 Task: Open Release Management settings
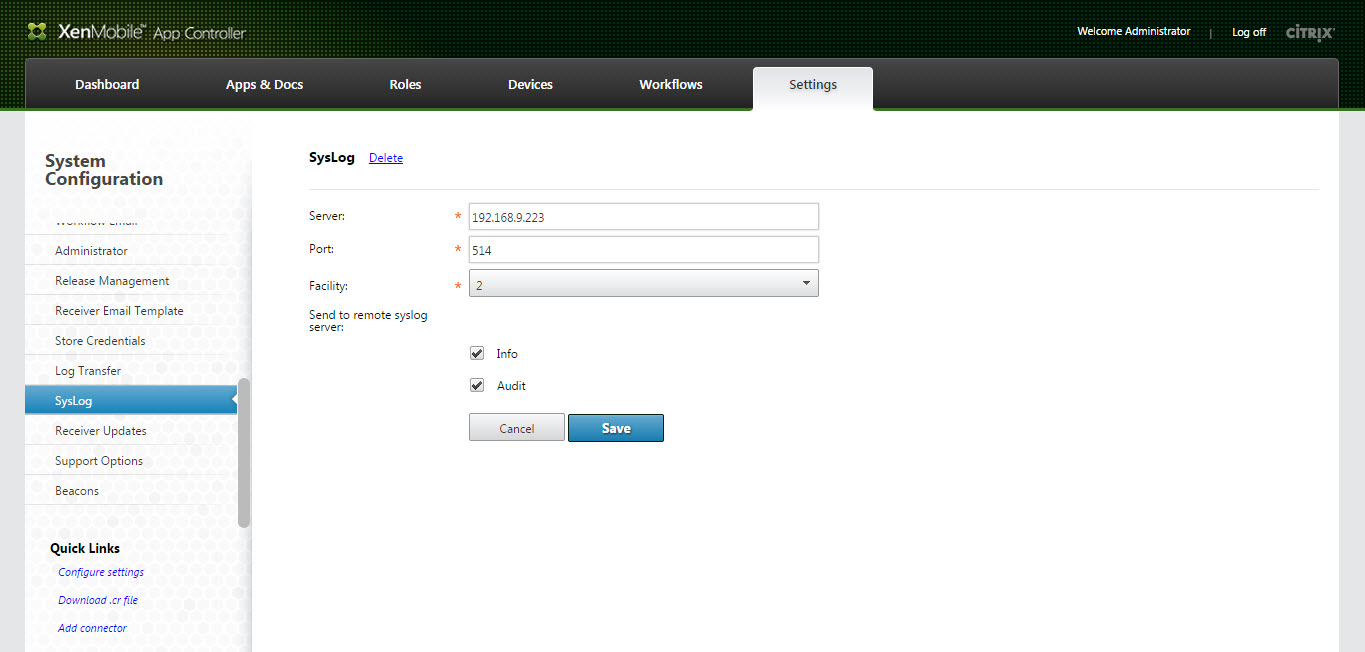point(132,281)
